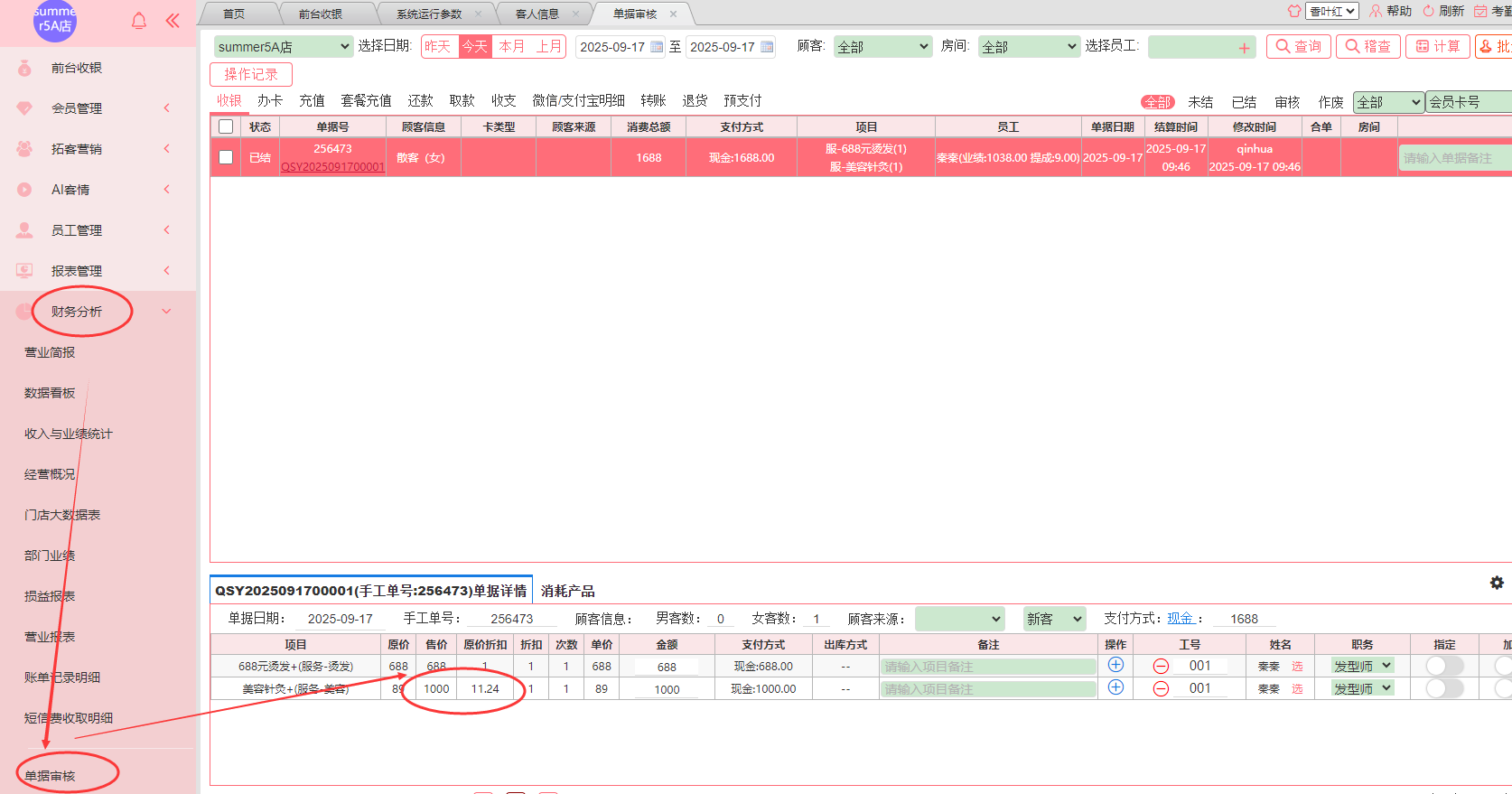Click blue plus icon in first item row
This screenshot has height=794, width=1512.
point(1115,665)
